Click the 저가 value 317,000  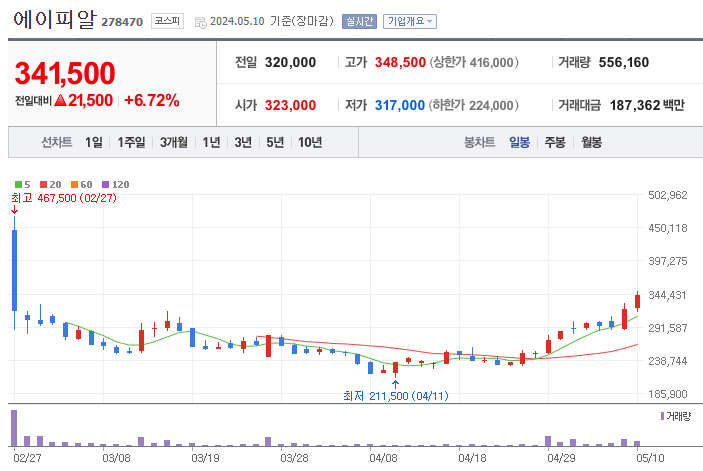(399, 105)
